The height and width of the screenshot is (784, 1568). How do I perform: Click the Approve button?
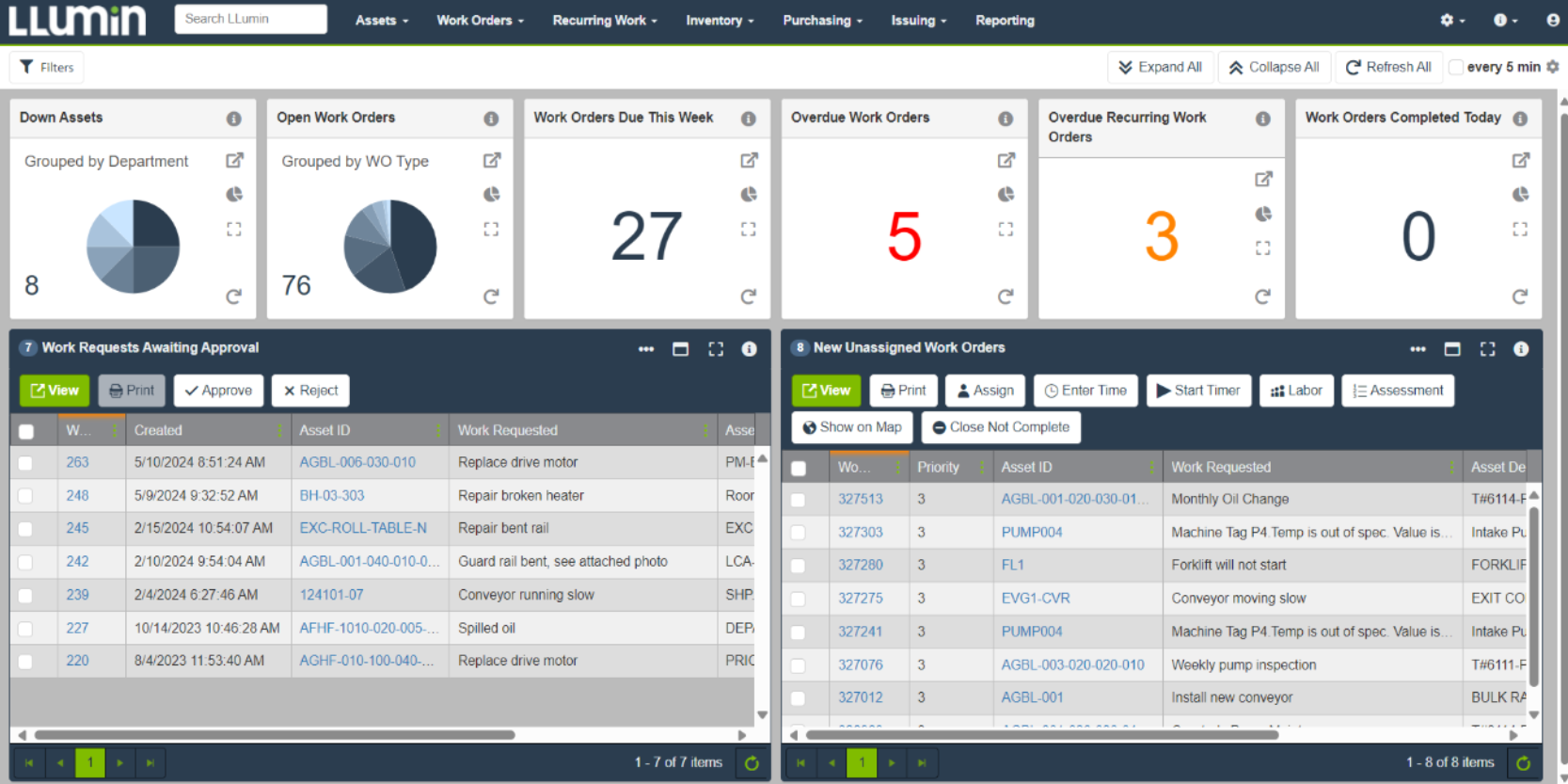coord(218,391)
